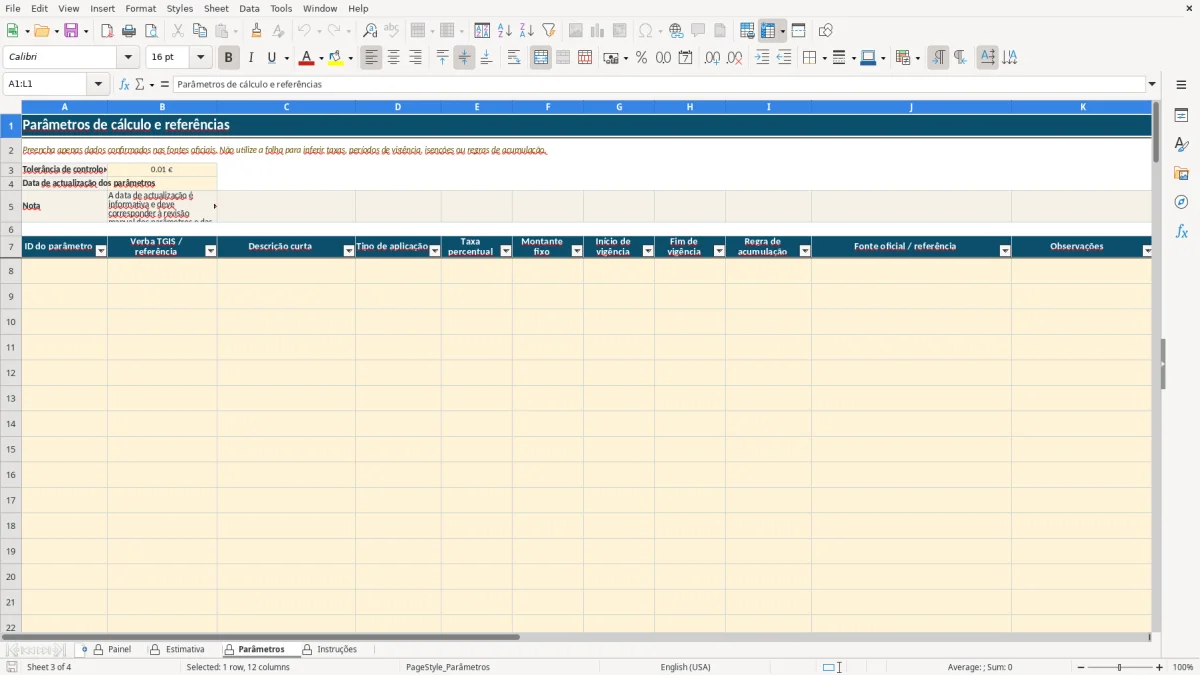Click the Format as Percent icon
The height and width of the screenshot is (675, 1200).
tap(641, 58)
